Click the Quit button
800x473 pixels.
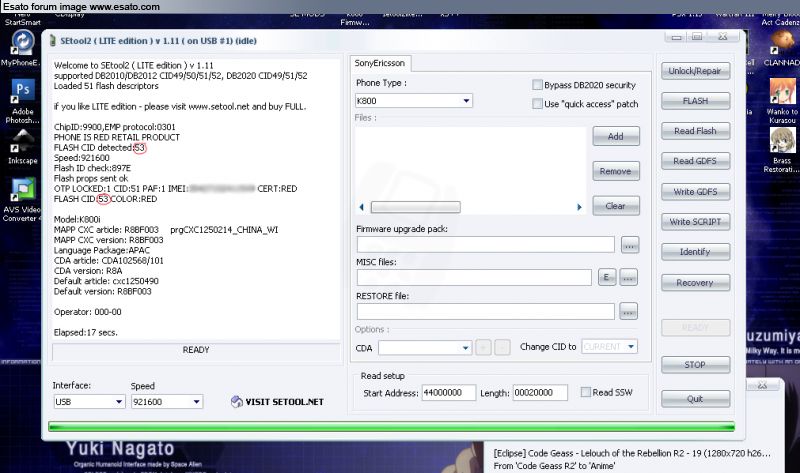click(x=695, y=399)
